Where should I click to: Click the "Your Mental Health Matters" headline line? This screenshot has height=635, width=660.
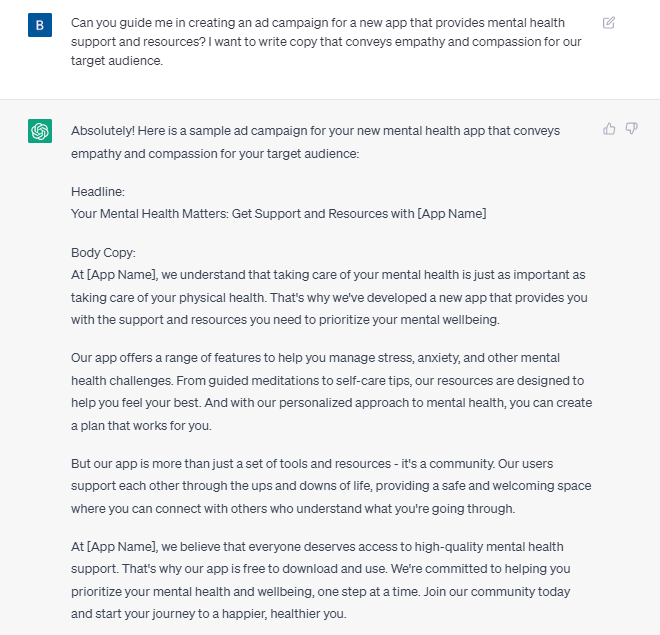point(279,214)
